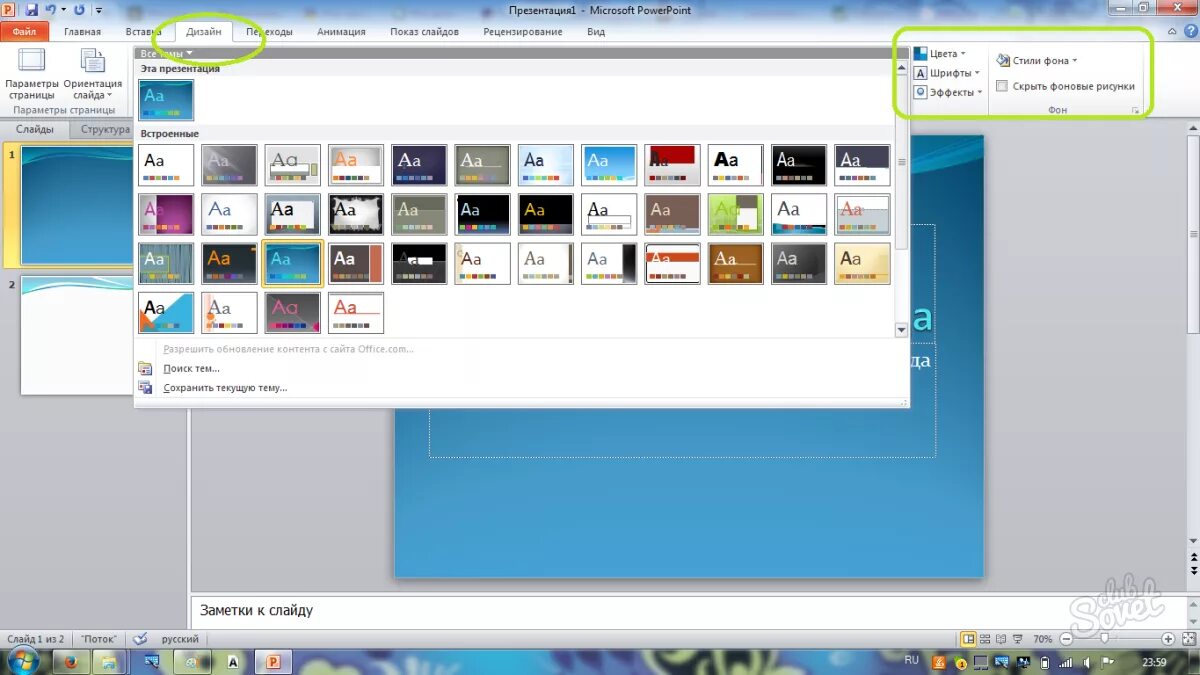Screen dimensions: 1200x675
Task: Fit slide to current window
Action: pyautogui.click(x=1187, y=638)
